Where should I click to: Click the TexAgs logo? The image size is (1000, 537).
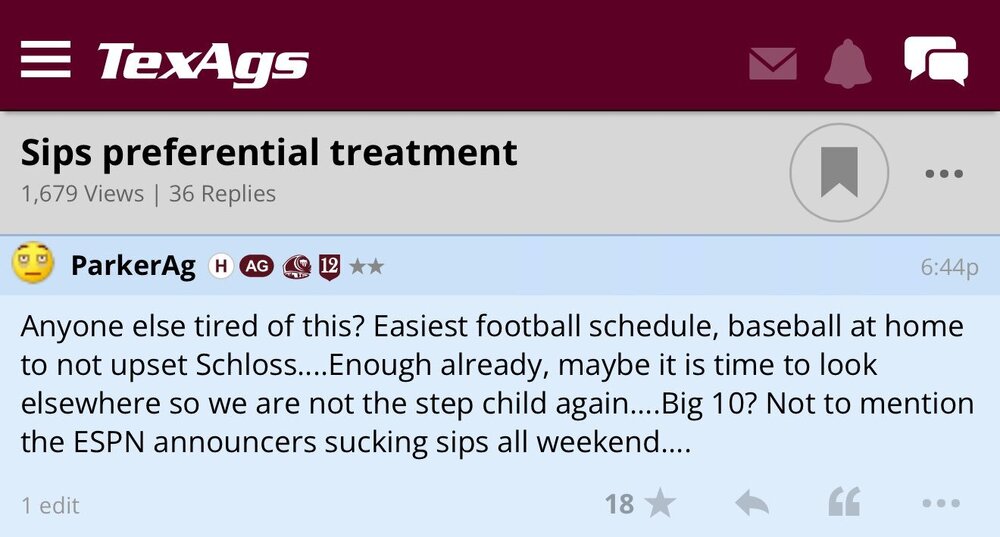(x=203, y=63)
